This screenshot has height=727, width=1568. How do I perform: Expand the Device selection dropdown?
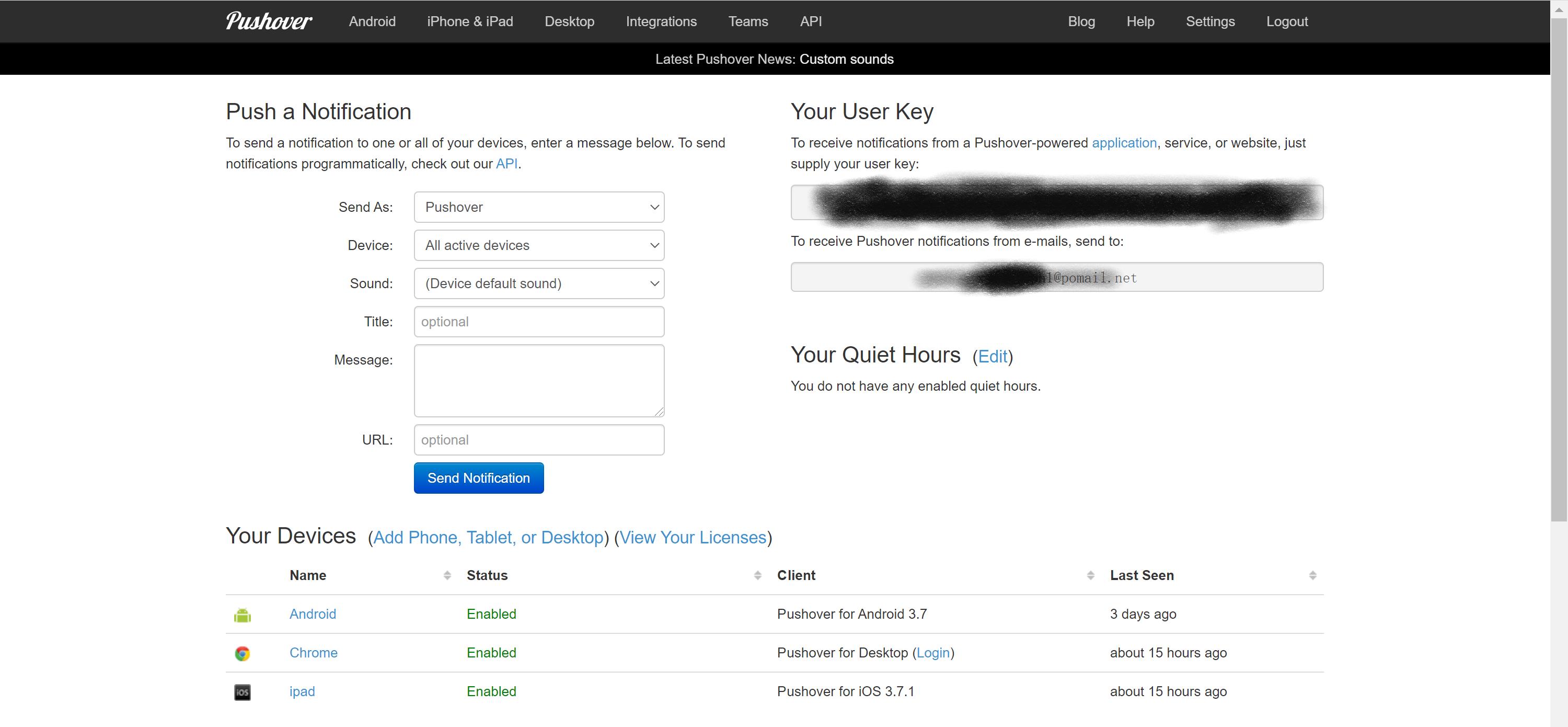(x=539, y=245)
